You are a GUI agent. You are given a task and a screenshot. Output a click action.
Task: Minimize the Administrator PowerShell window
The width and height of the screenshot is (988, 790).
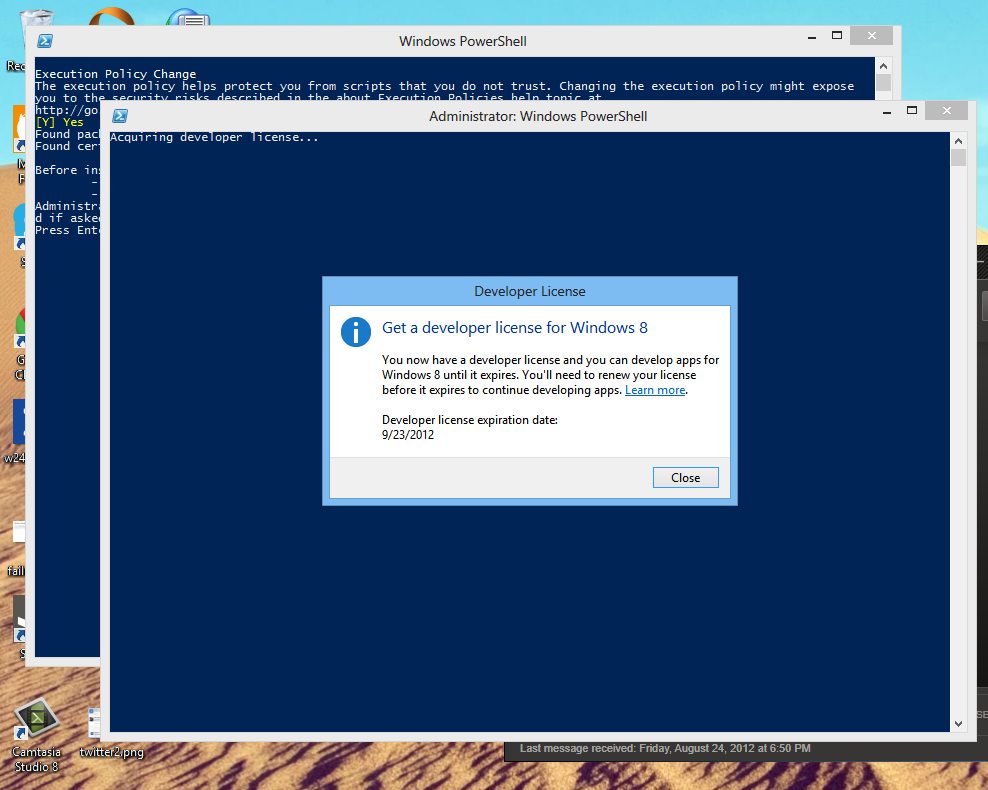[x=887, y=112]
